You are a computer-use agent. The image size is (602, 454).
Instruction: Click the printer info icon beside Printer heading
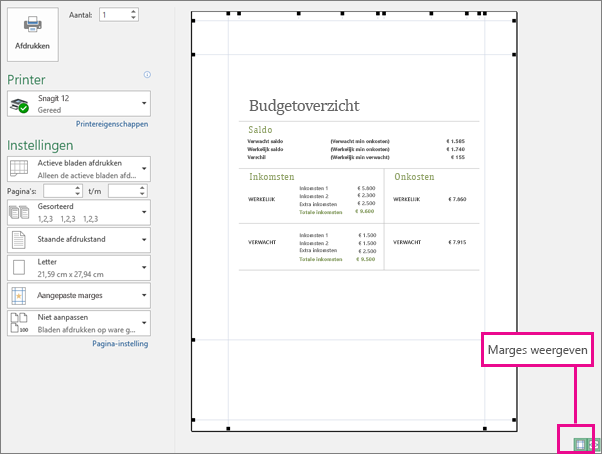147,74
